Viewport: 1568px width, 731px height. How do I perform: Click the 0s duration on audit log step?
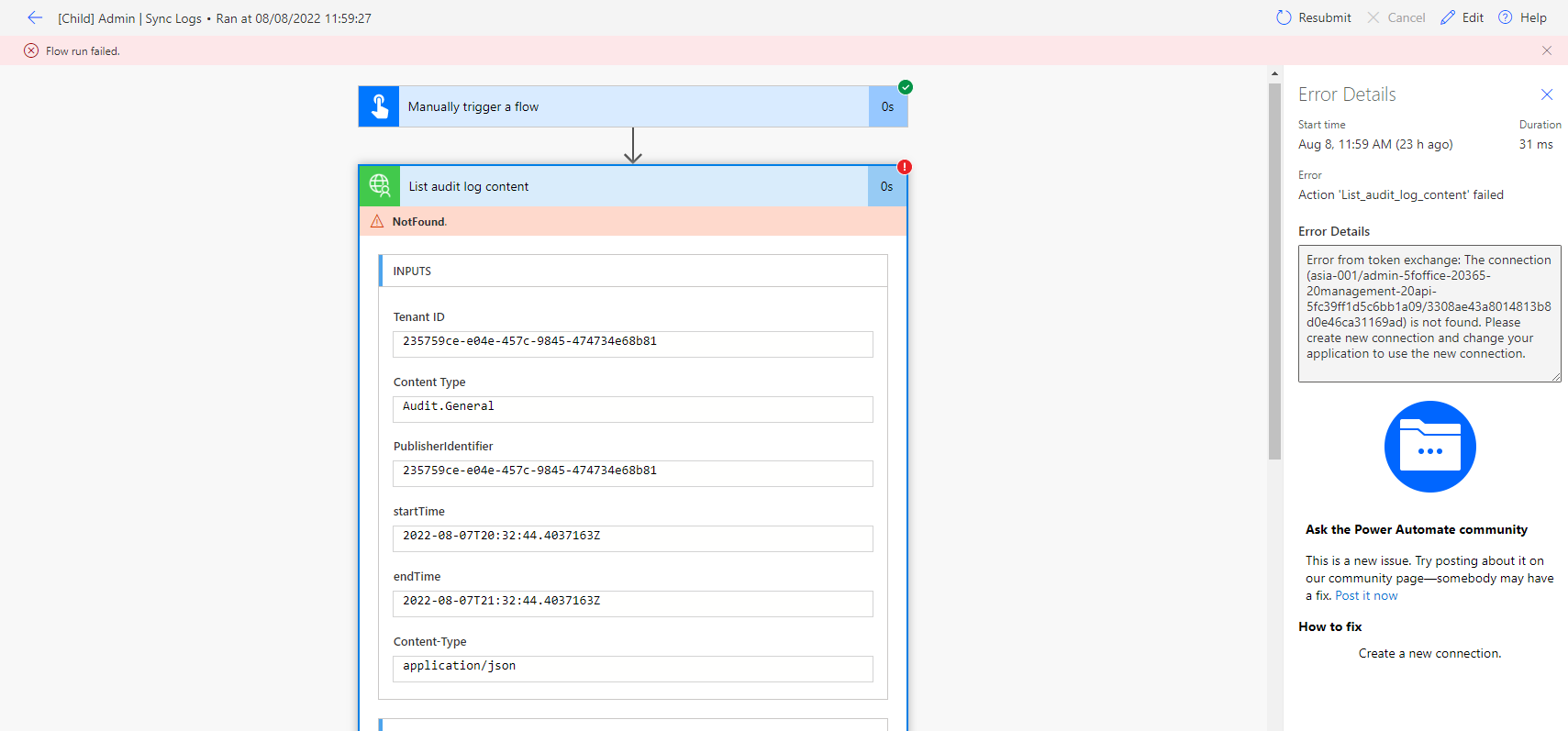click(887, 186)
